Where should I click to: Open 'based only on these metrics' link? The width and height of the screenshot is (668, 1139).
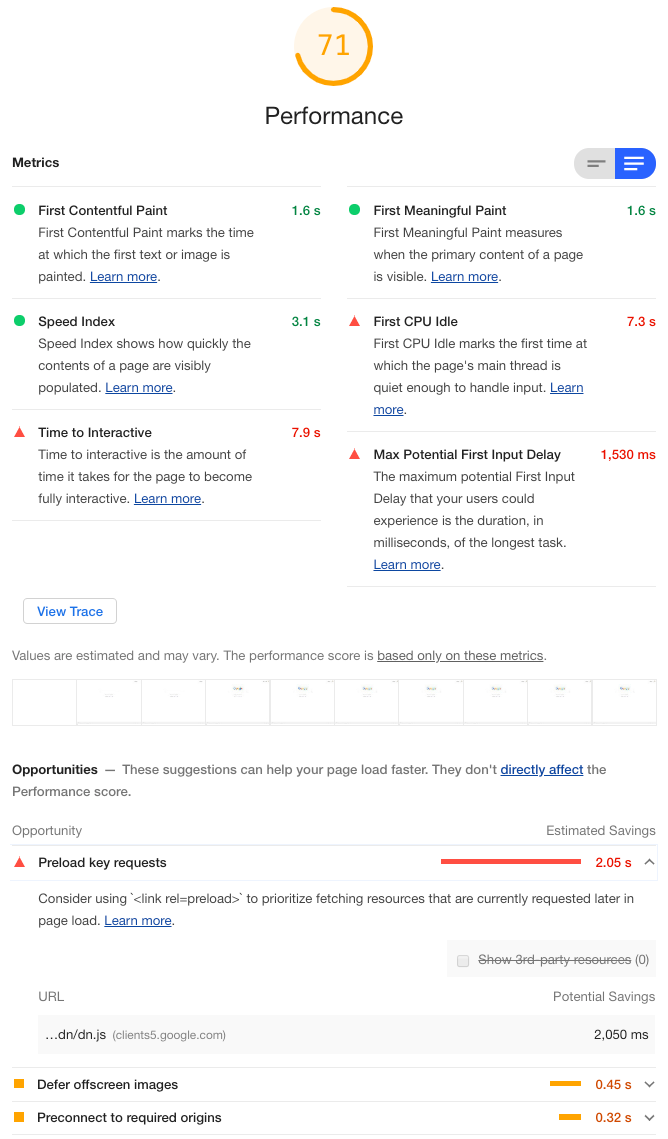(460, 656)
